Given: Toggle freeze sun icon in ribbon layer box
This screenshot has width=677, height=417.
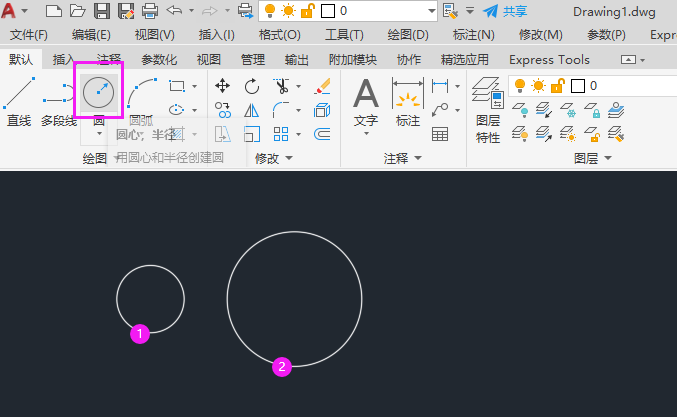Looking at the screenshot, I should 538,86.
